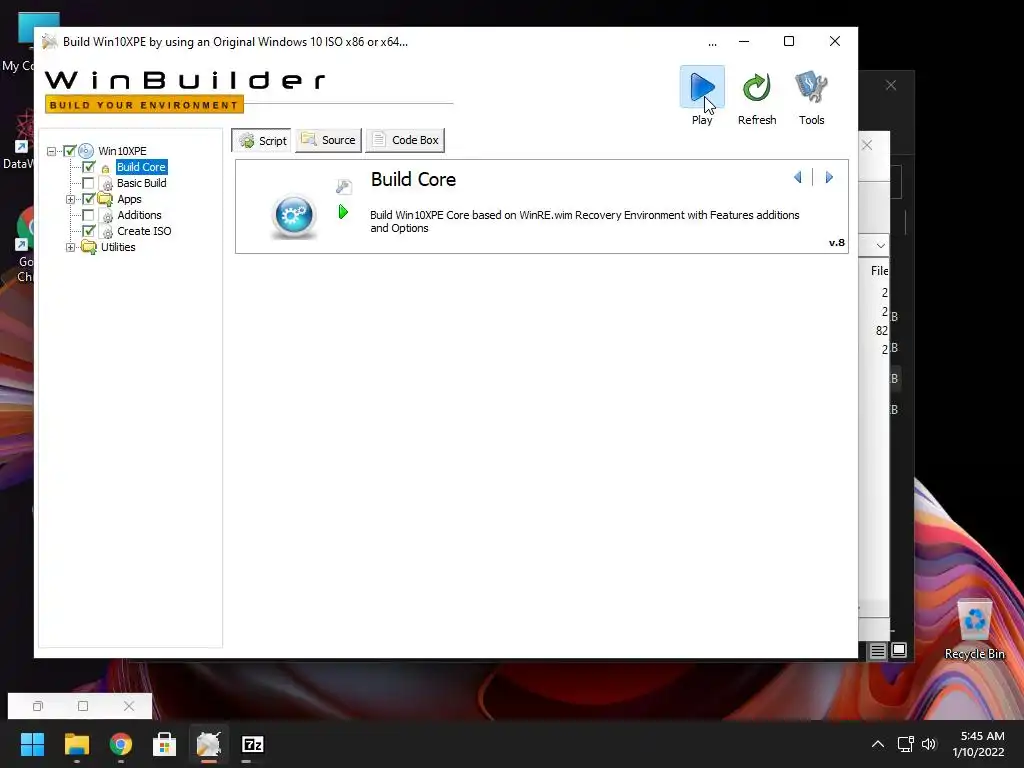Toggle the Apps folder checkbox
The width and height of the screenshot is (1024, 768).
click(x=88, y=199)
